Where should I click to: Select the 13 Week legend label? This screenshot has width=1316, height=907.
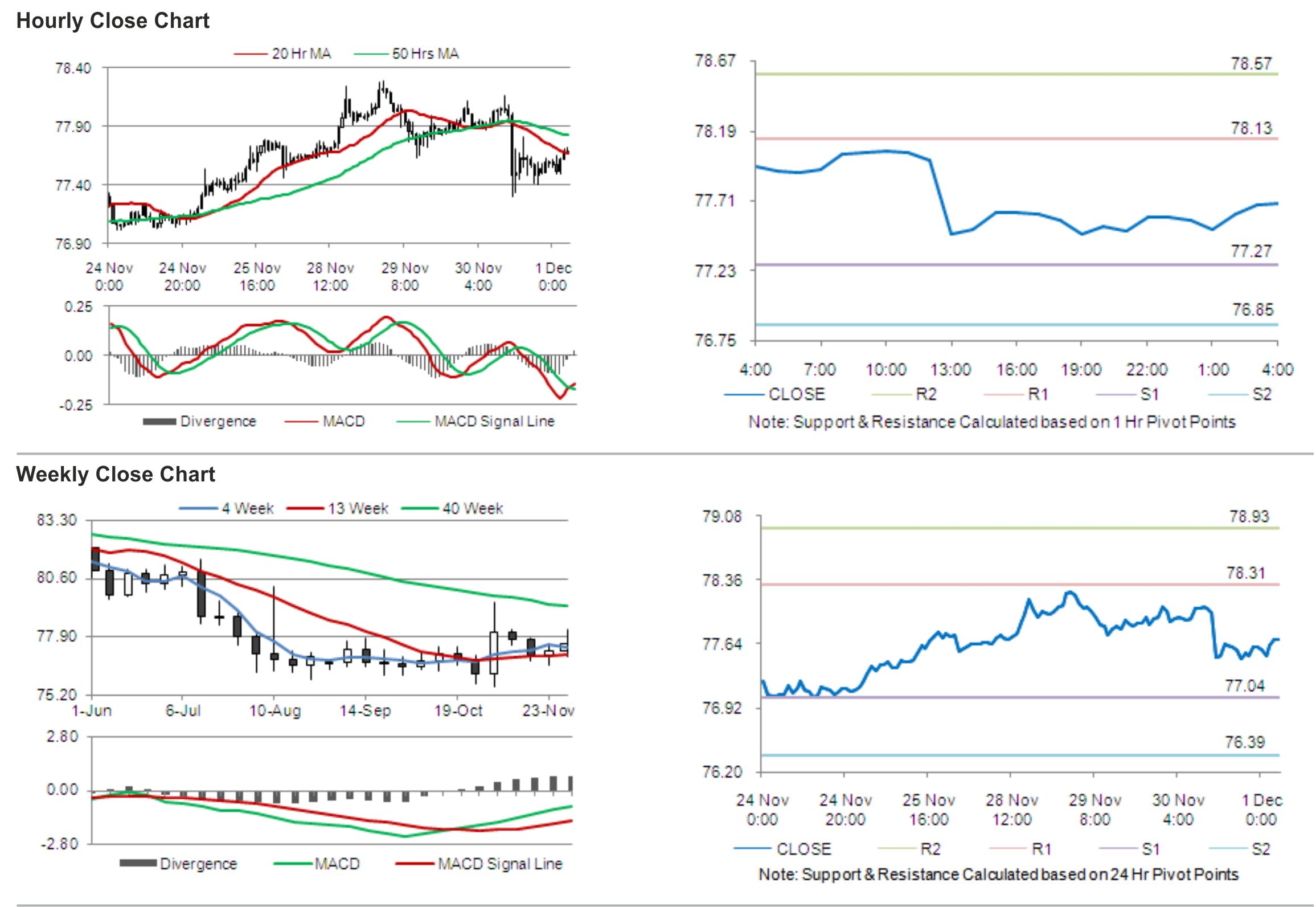358,508
